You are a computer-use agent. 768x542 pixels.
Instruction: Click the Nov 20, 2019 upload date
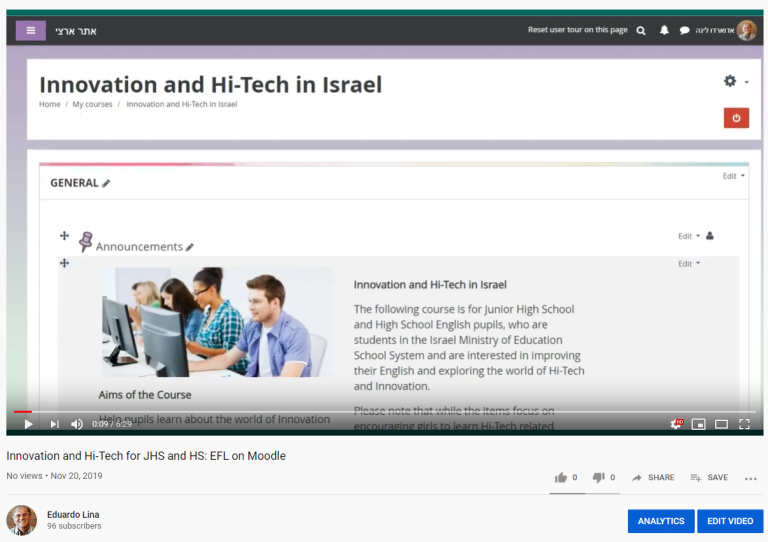pos(76,476)
